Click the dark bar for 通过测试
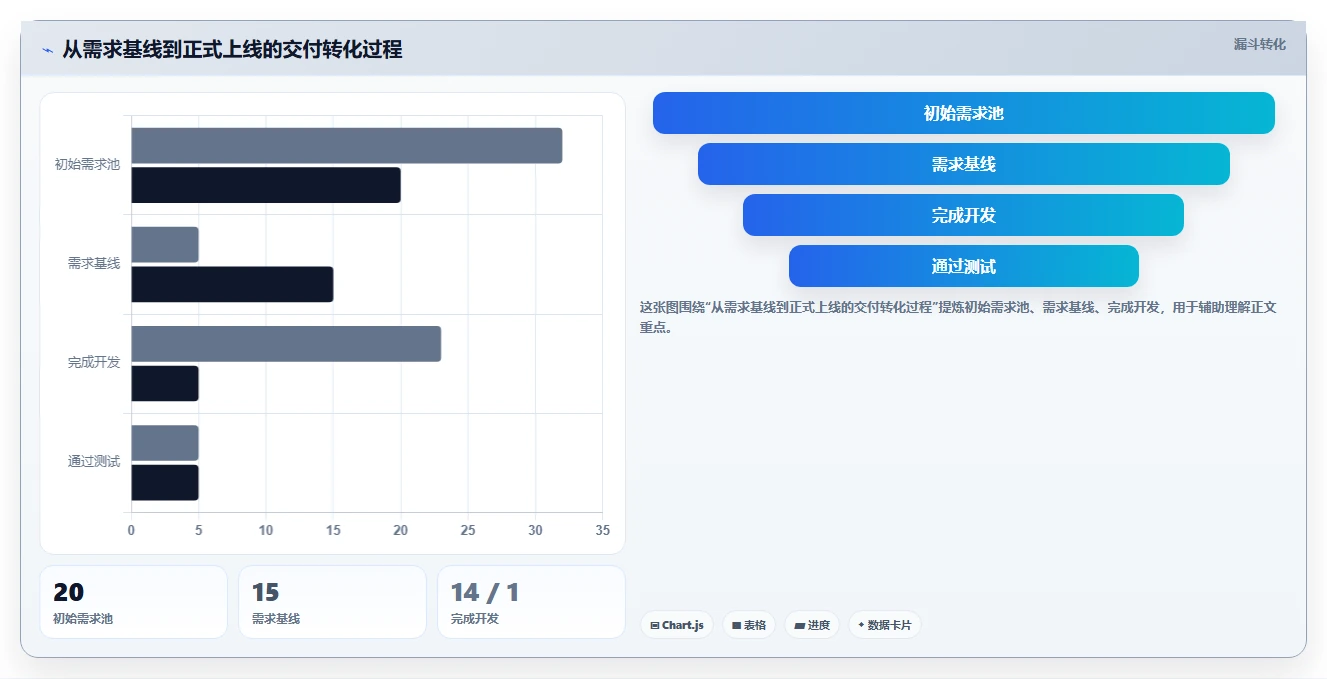Screen dimensions: 1327x679 click(165, 482)
